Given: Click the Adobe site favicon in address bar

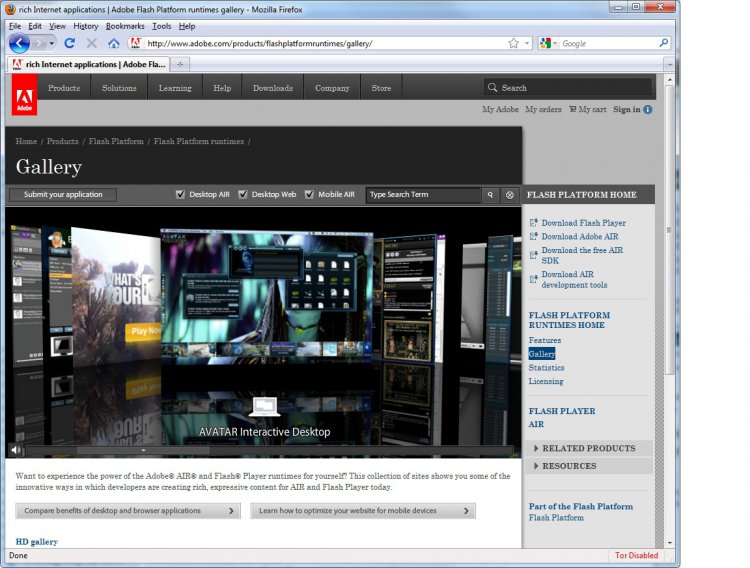Looking at the screenshot, I should click(135, 43).
